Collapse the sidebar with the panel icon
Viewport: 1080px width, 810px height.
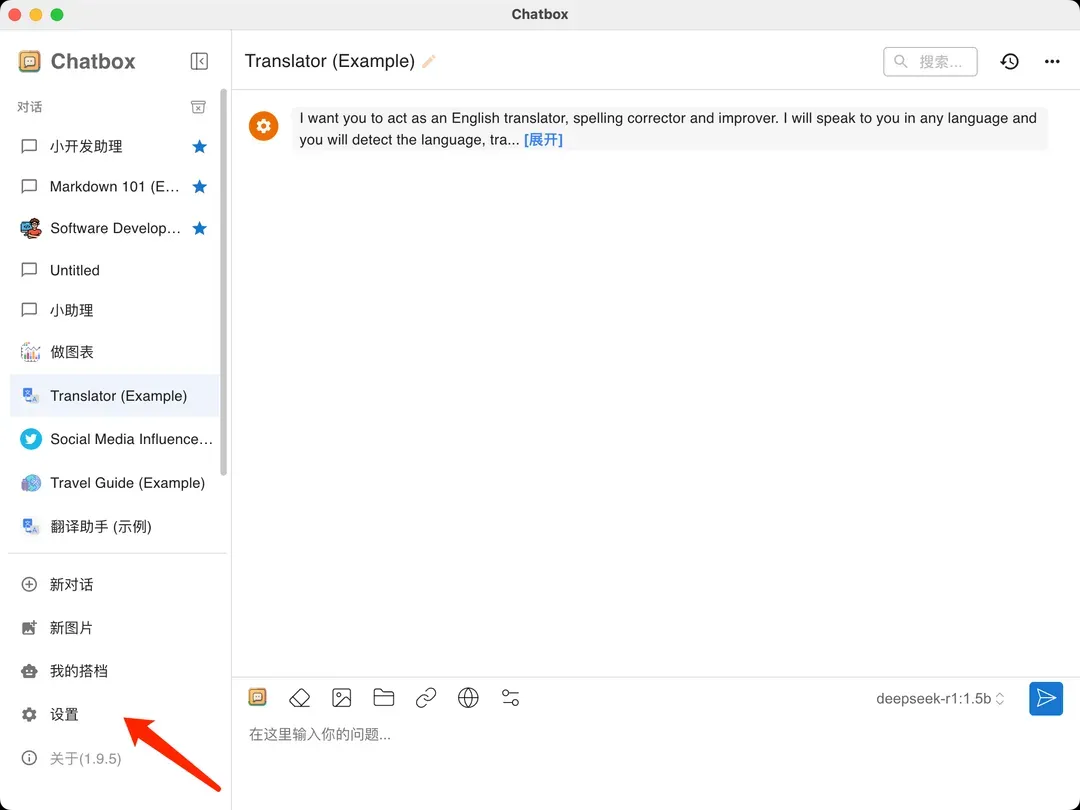199,61
